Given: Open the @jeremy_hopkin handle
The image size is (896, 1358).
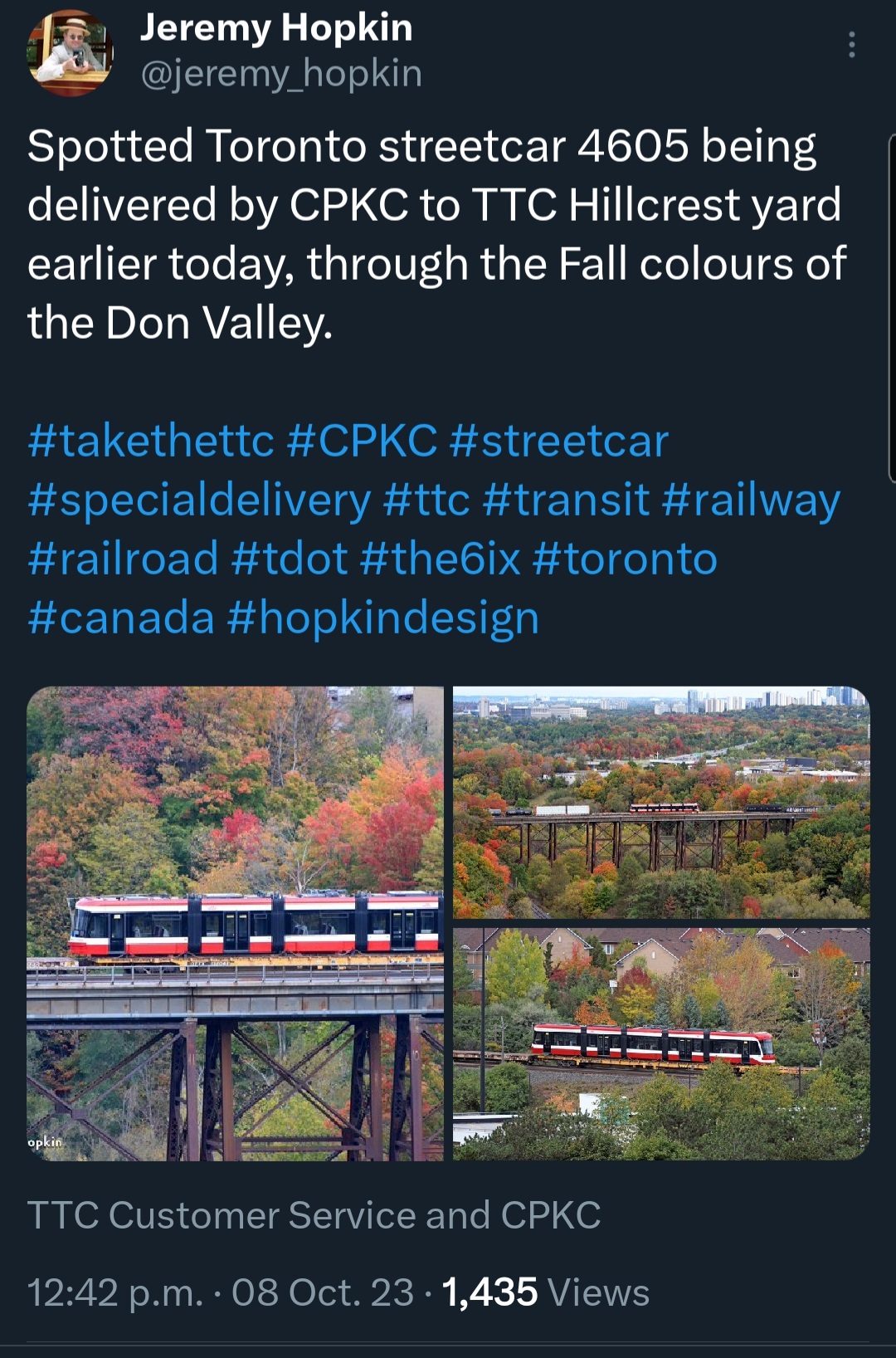Looking at the screenshot, I should pyautogui.click(x=281, y=74).
